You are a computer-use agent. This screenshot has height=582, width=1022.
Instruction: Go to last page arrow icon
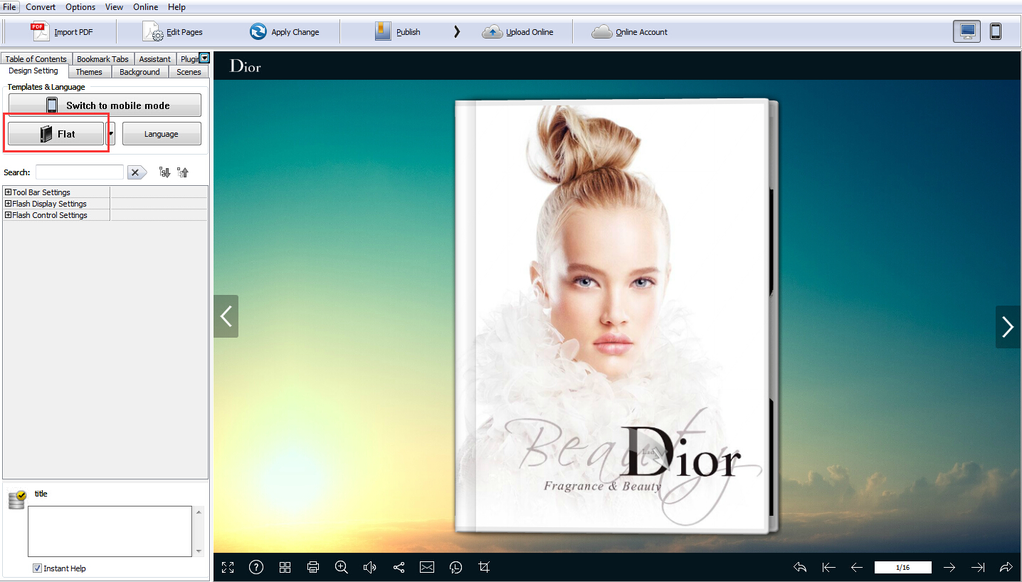978,568
